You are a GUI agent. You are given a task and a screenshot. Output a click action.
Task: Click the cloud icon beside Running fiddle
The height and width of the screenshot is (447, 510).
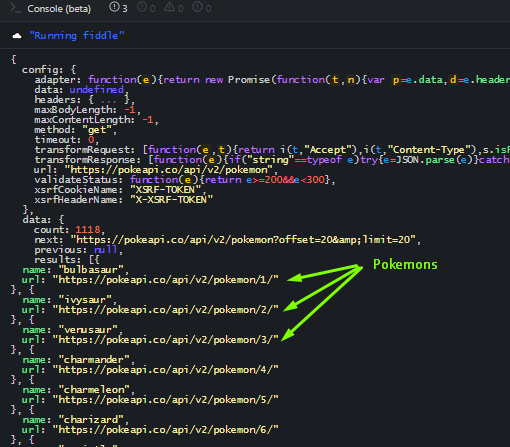17,36
